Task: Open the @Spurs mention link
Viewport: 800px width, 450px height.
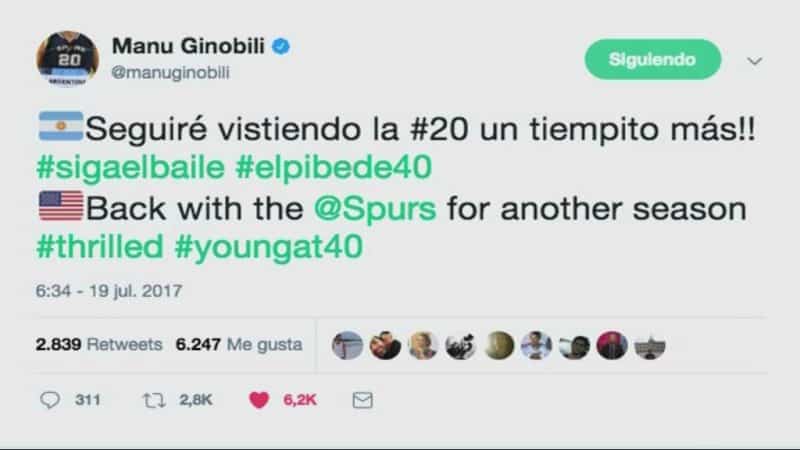Action: [x=375, y=209]
